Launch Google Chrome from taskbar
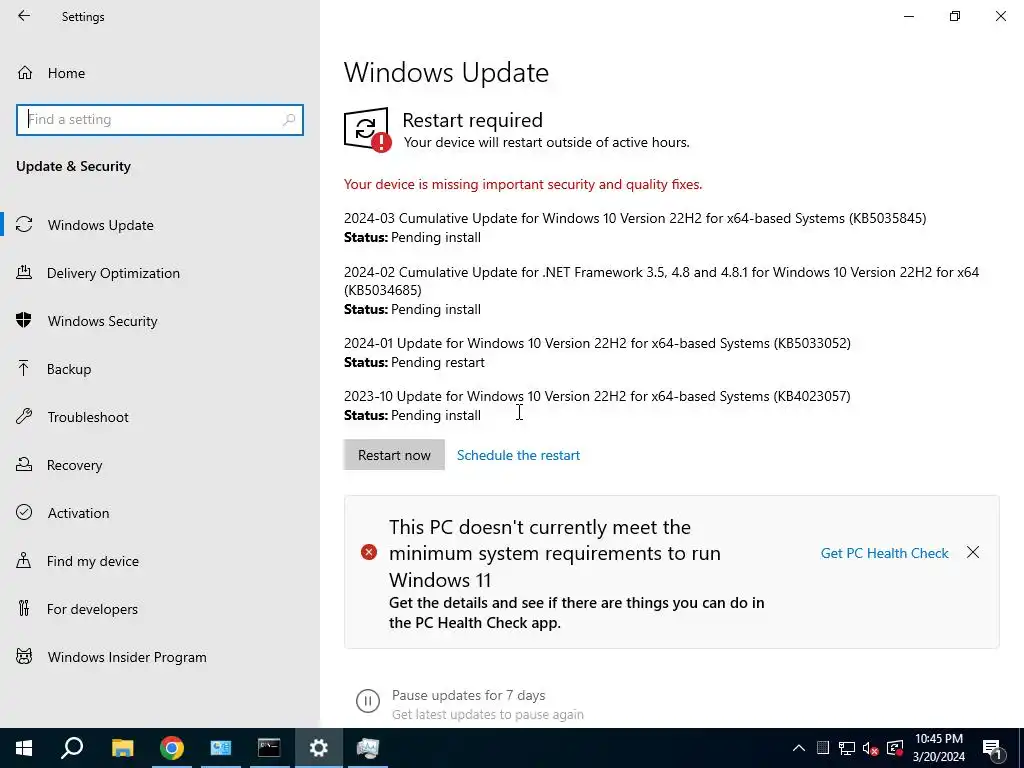1024x768 pixels. click(x=172, y=748)
